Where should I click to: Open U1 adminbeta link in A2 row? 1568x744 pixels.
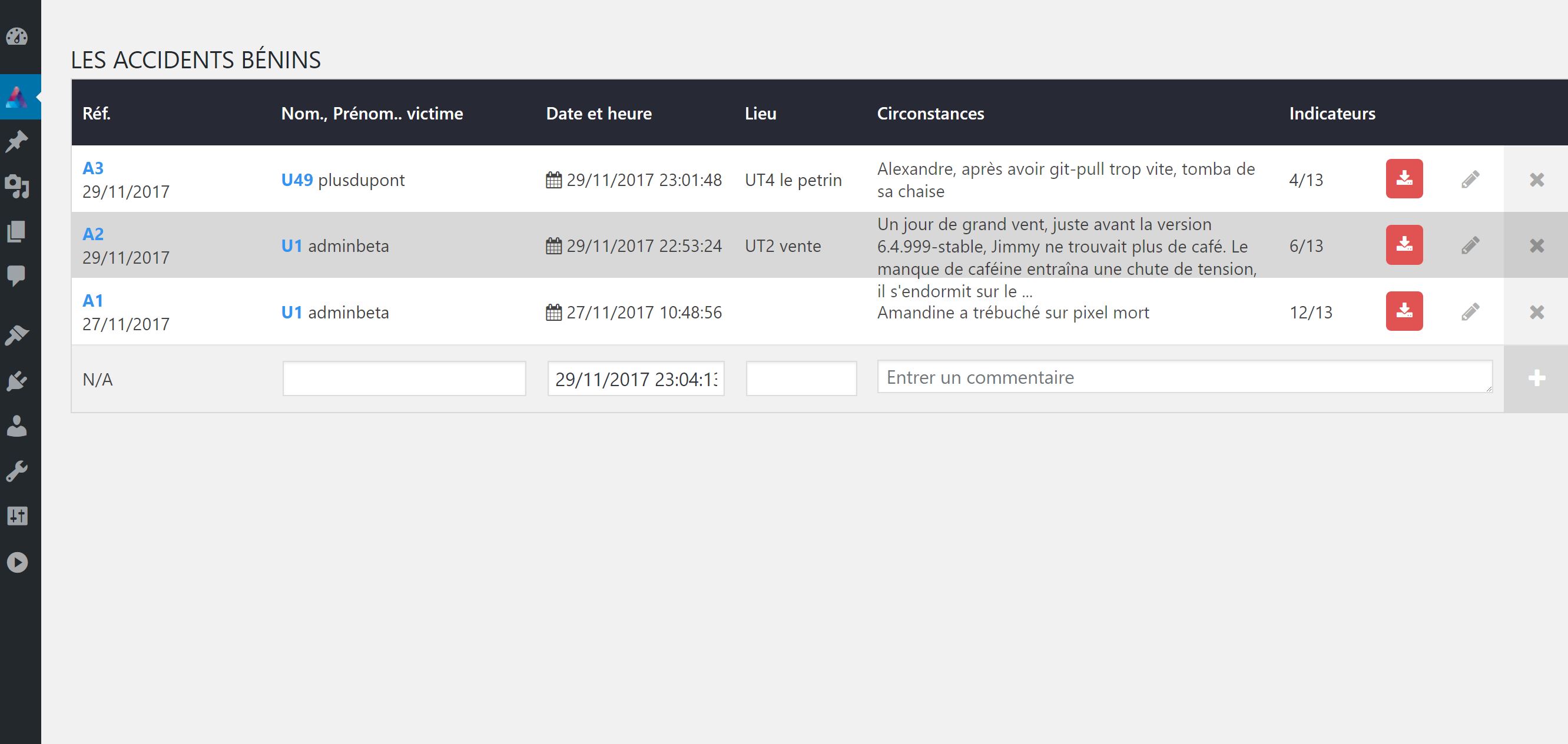(x=291, y=246)
